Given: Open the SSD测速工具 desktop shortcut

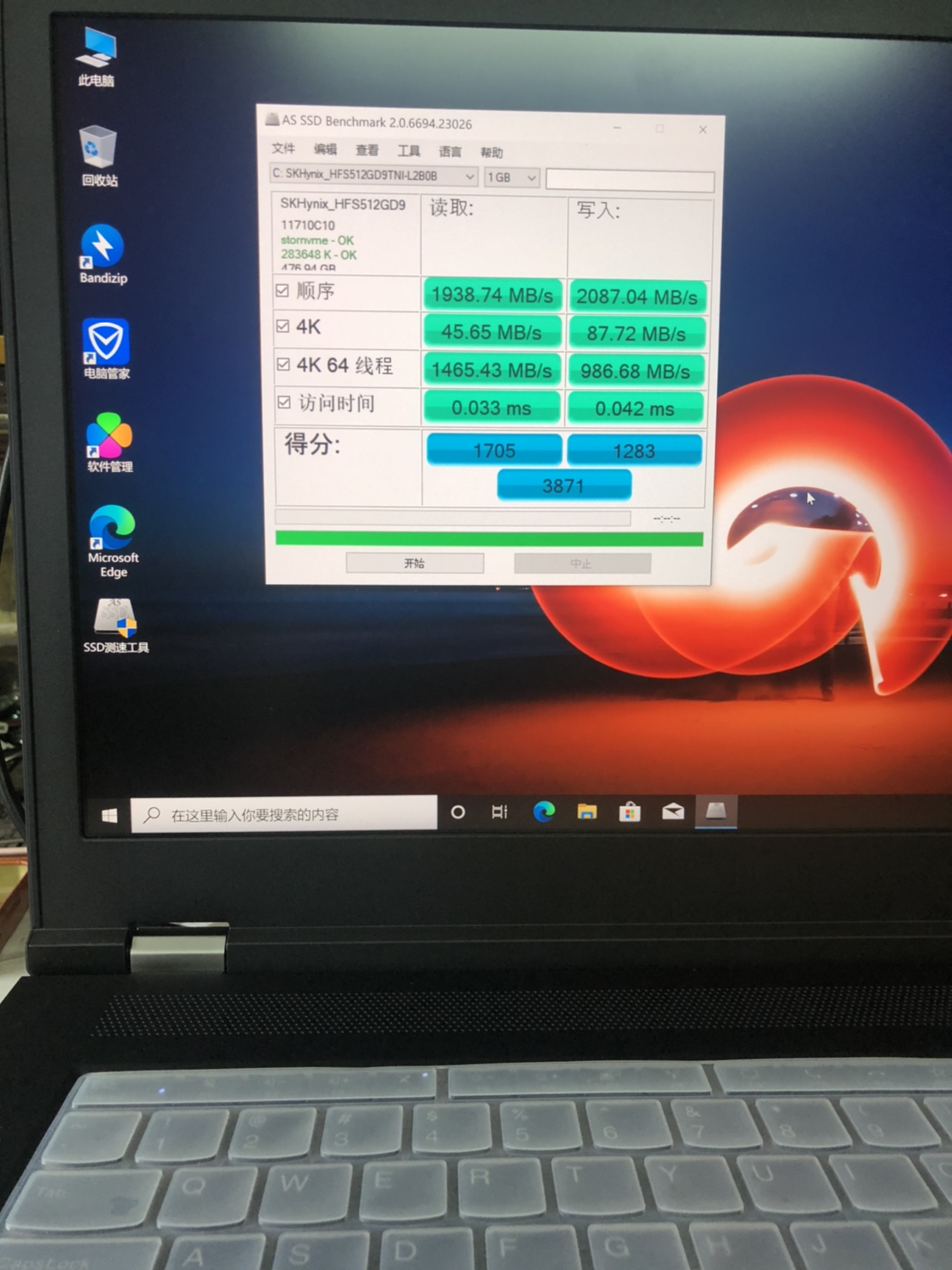Looking at the screenshot, I should click(x=116, y=626).
